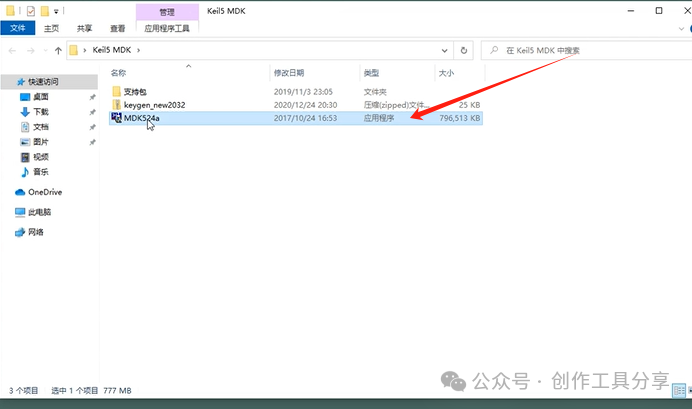
Task: Click the properties quick-access toolbar icon
Action: tap(30, 11)
